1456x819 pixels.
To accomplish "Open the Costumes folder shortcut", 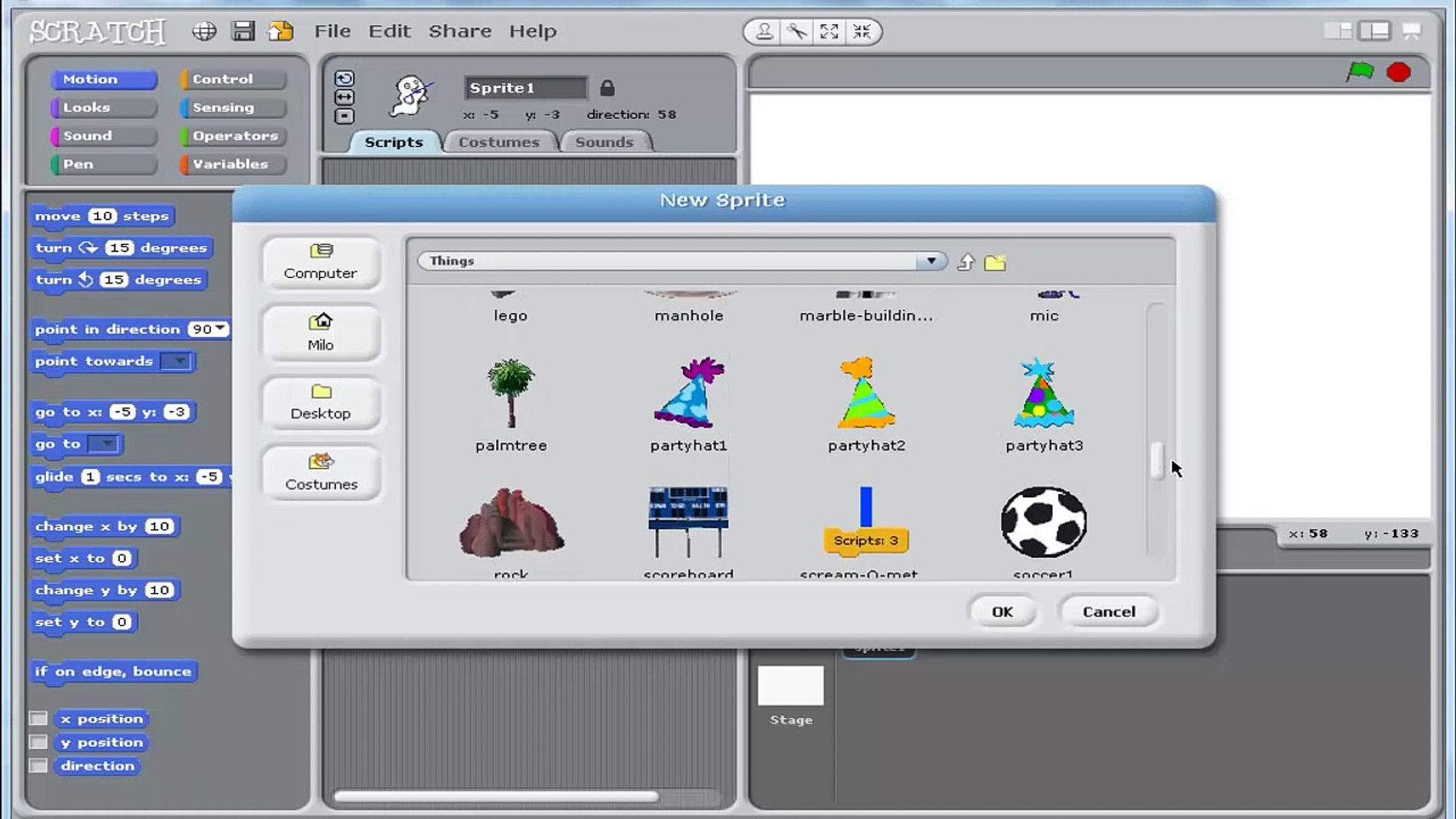I will click(x=321, y=472).
